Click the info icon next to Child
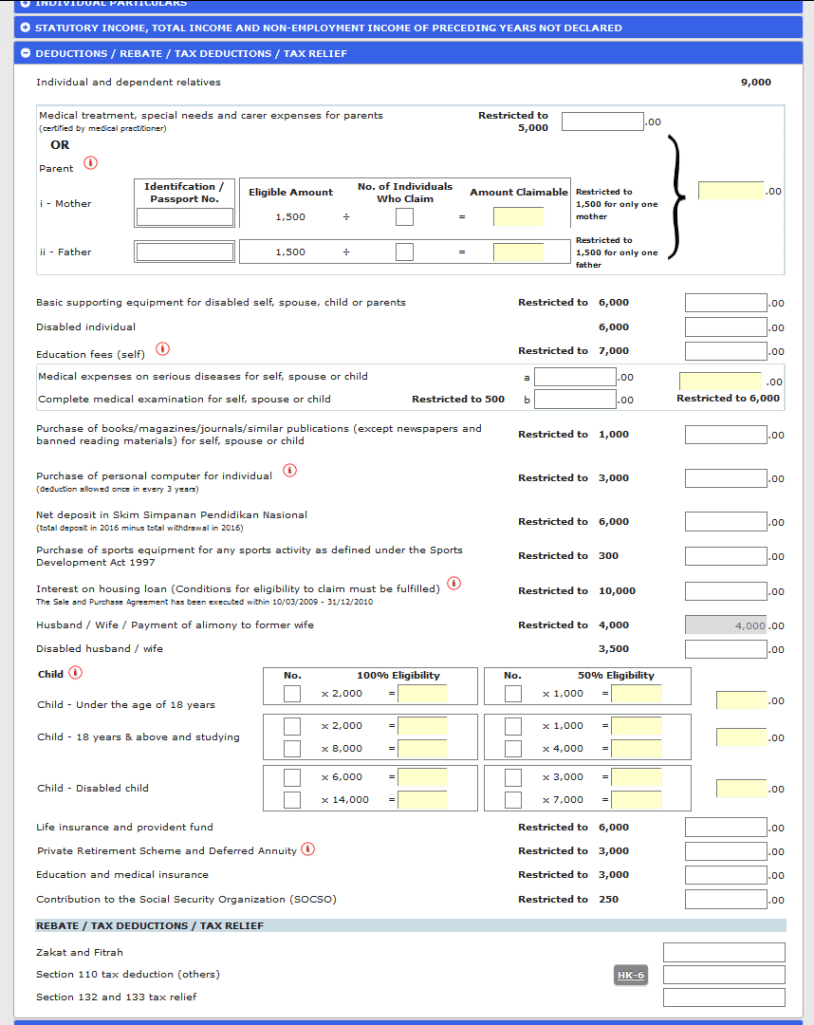 click(76, 673)
